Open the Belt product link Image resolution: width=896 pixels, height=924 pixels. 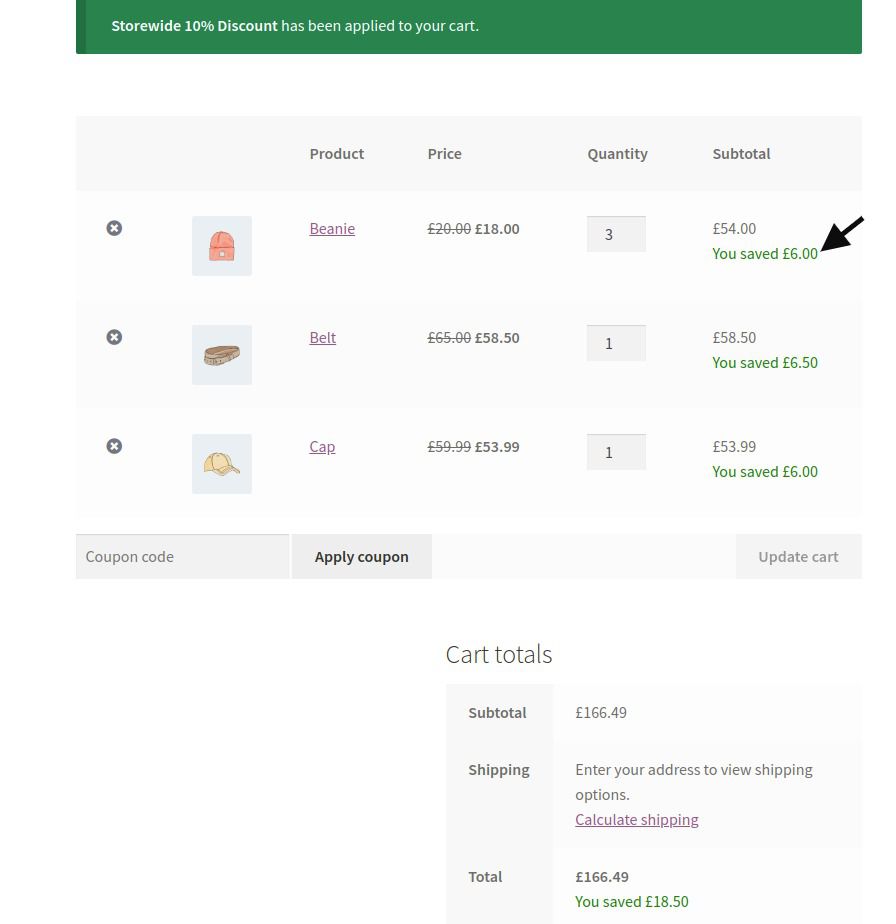[x=323, y=338]
